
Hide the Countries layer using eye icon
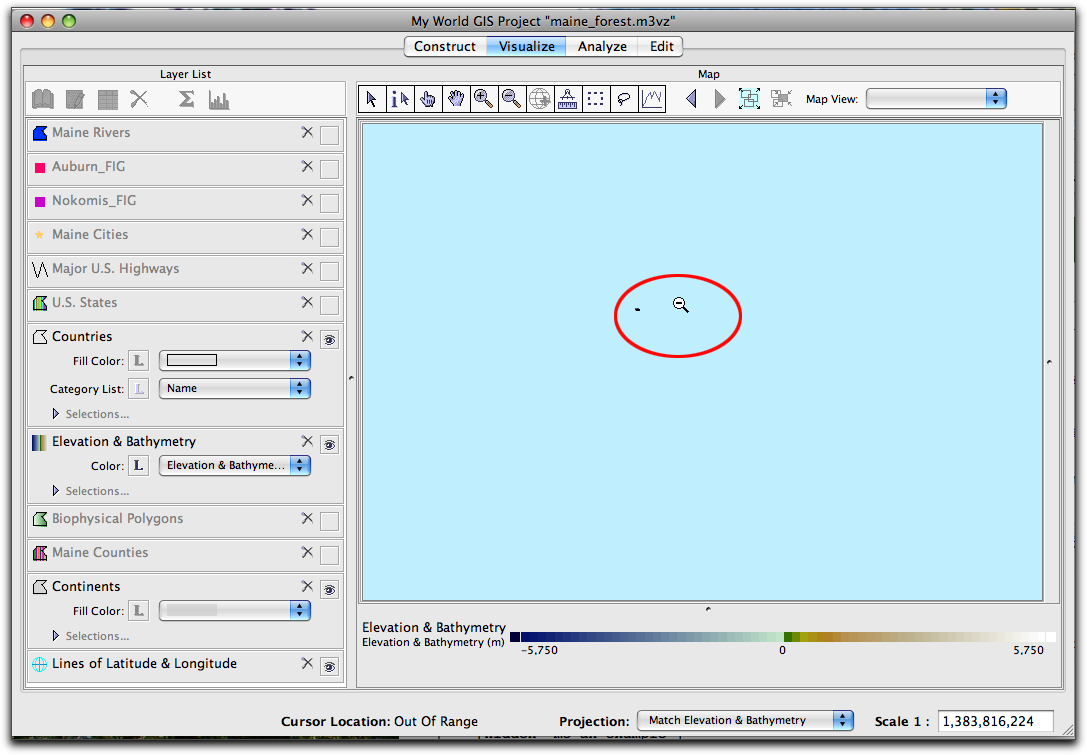[329, 339]
